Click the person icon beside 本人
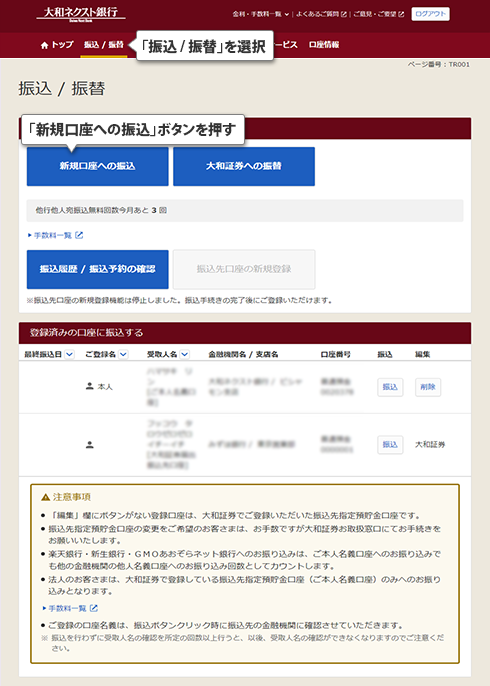490x686 pixels. pos(90,386)
